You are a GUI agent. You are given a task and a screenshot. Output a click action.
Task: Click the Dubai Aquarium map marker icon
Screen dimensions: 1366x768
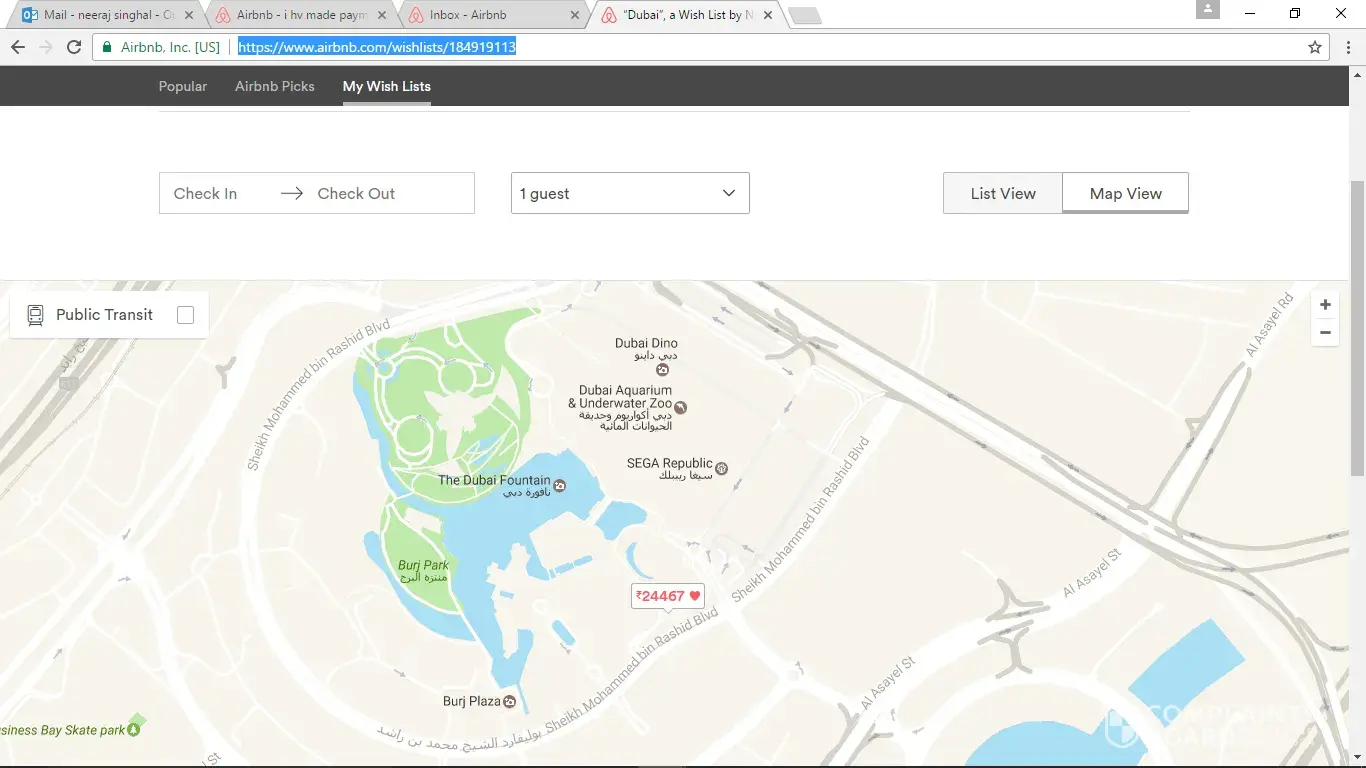point(681,407)
